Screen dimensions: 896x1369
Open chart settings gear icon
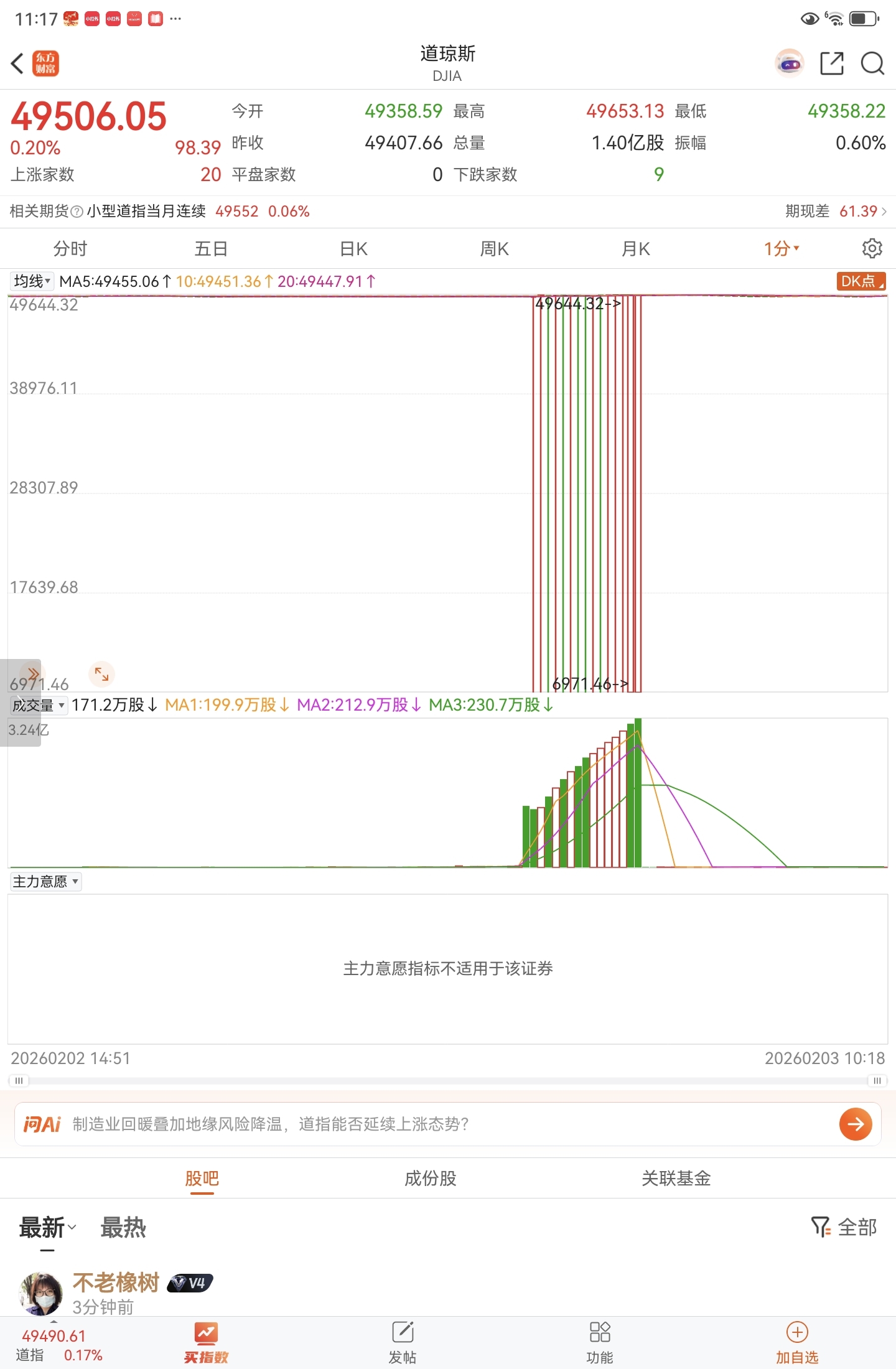872,248
